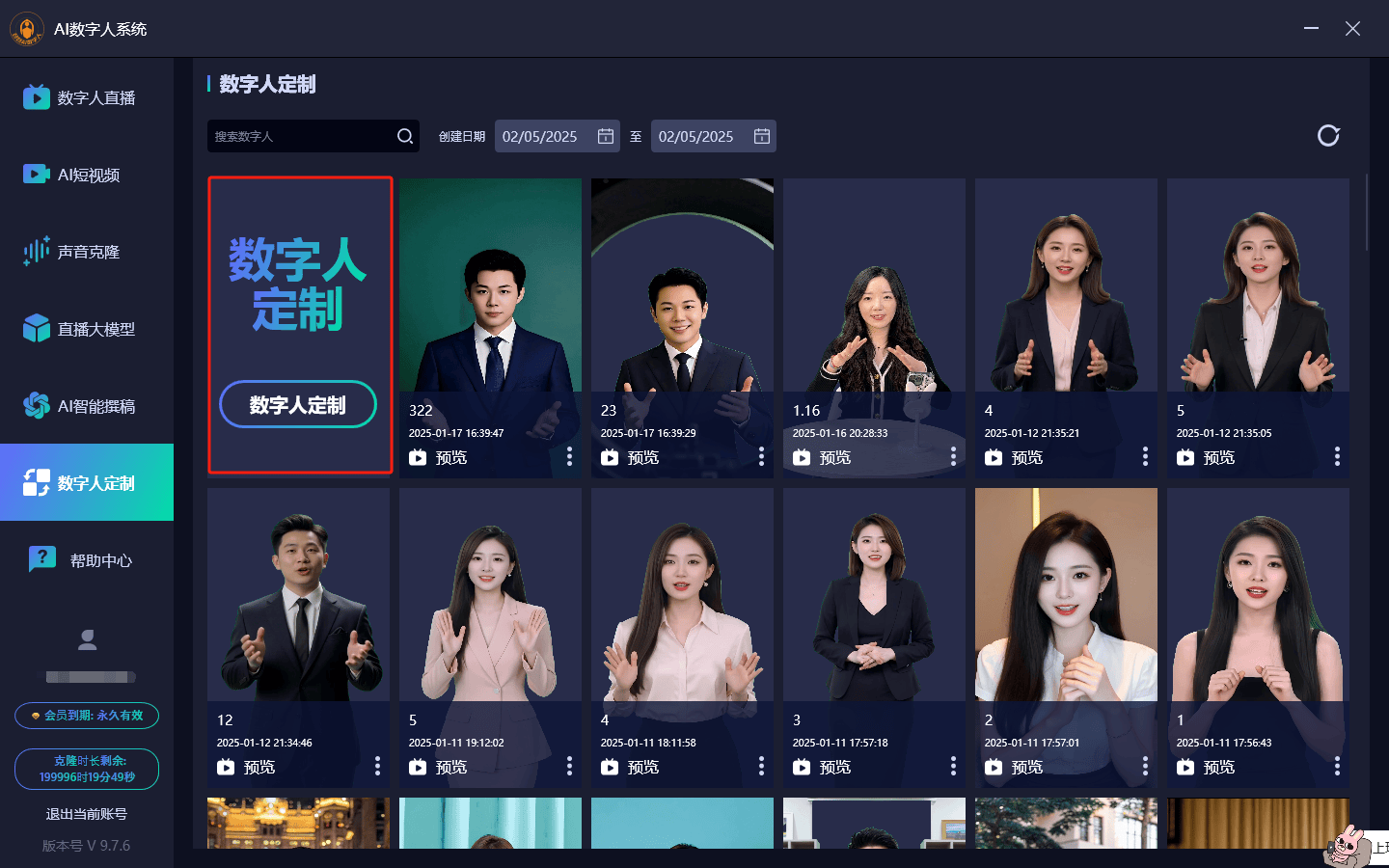Image resolution: width=1389 pixels, height=868 pixels.
Task: Click the 数字人定制 create button
Action: [298, 405]
